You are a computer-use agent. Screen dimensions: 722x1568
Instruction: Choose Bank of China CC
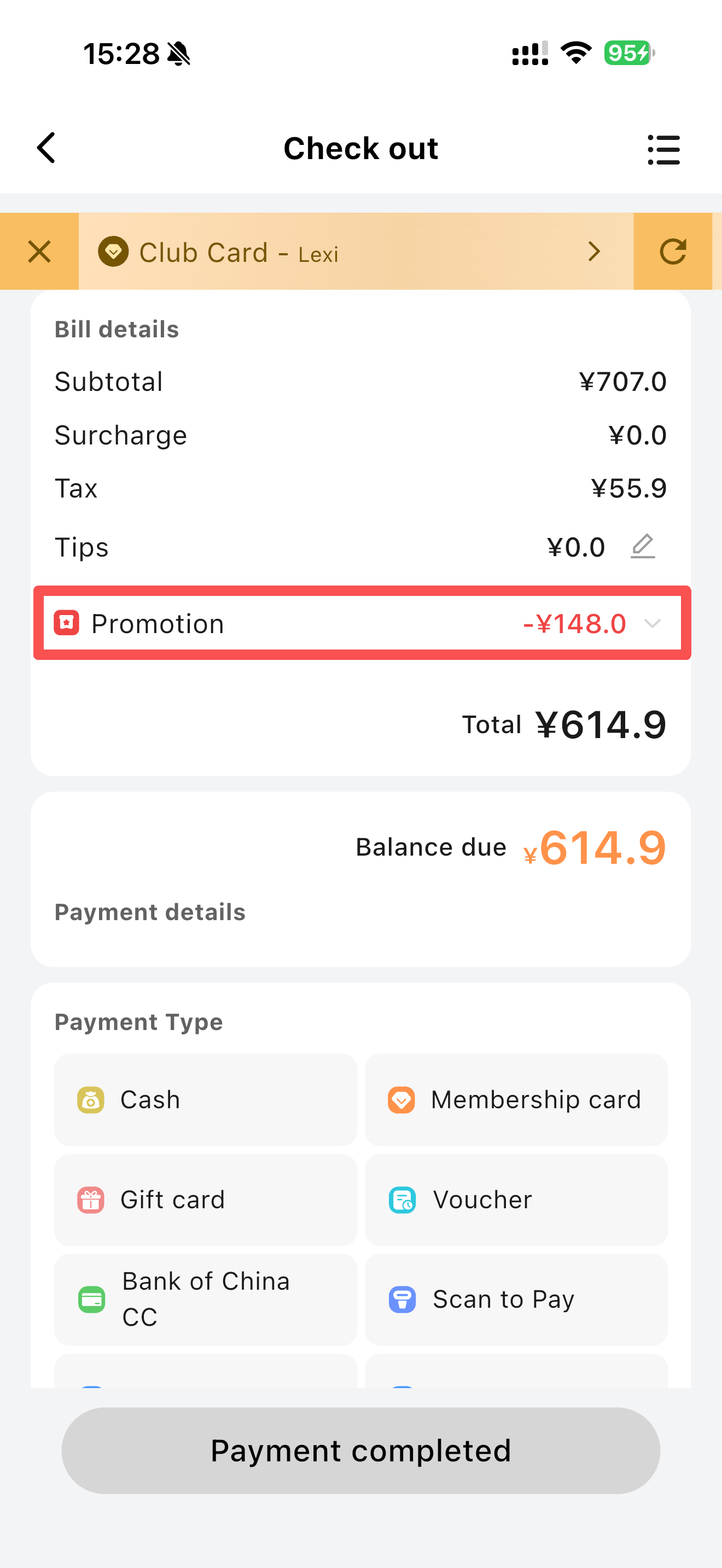coord(205,1299)
